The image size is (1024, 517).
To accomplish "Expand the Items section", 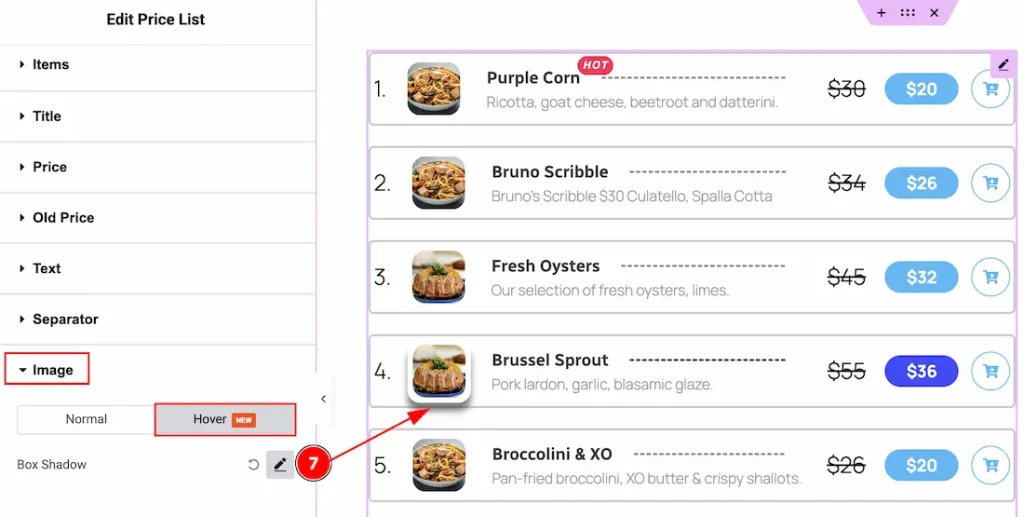I will pyautogui.click(x=50, y=65).
